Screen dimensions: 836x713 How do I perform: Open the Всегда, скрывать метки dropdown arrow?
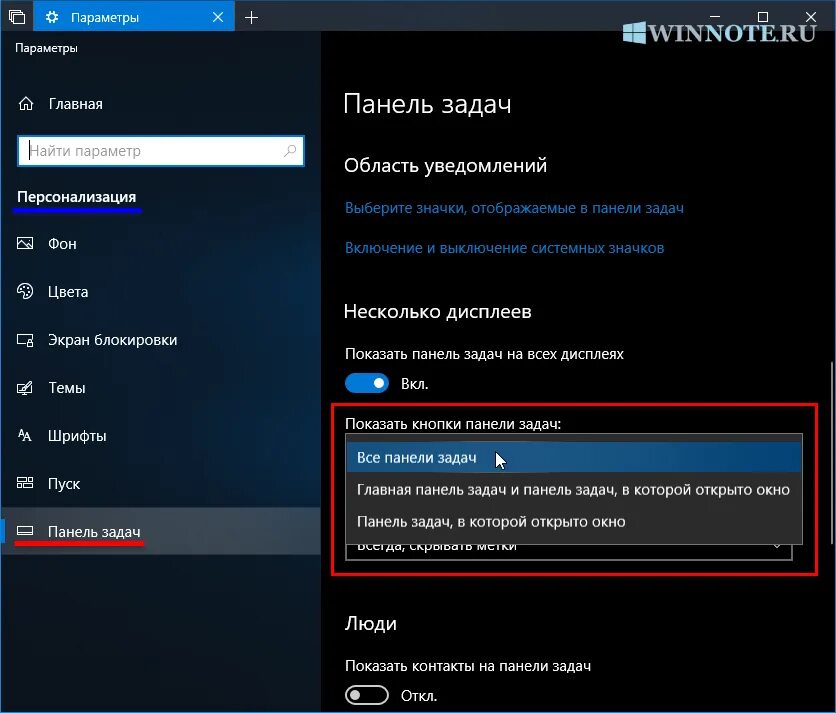click(x=777, y=547)
